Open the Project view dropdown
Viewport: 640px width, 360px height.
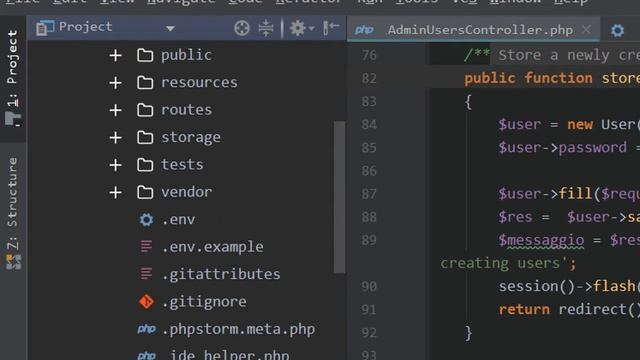coord(170,29)
